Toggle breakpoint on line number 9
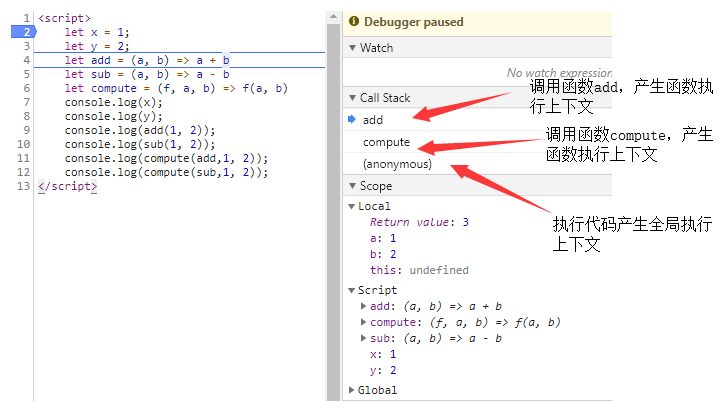The image size is (723, 417). point(27,130)
